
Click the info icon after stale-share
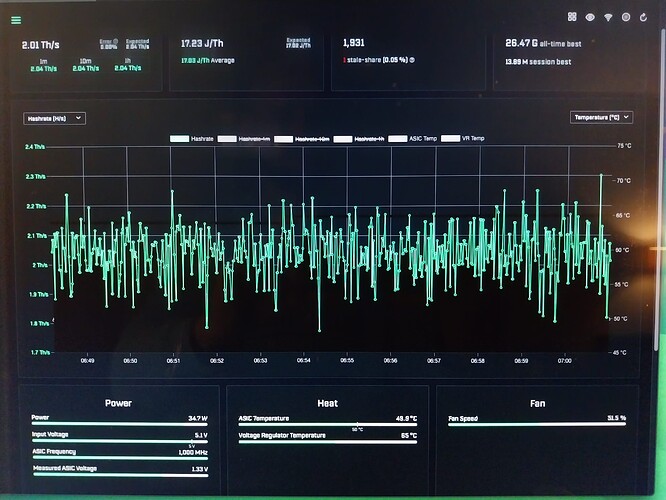(412, 60)
